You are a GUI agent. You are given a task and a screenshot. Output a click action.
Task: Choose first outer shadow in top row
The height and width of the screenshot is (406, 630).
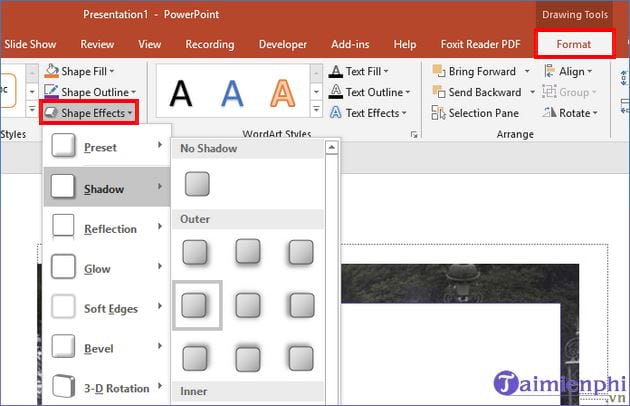[x=195, y=252]
